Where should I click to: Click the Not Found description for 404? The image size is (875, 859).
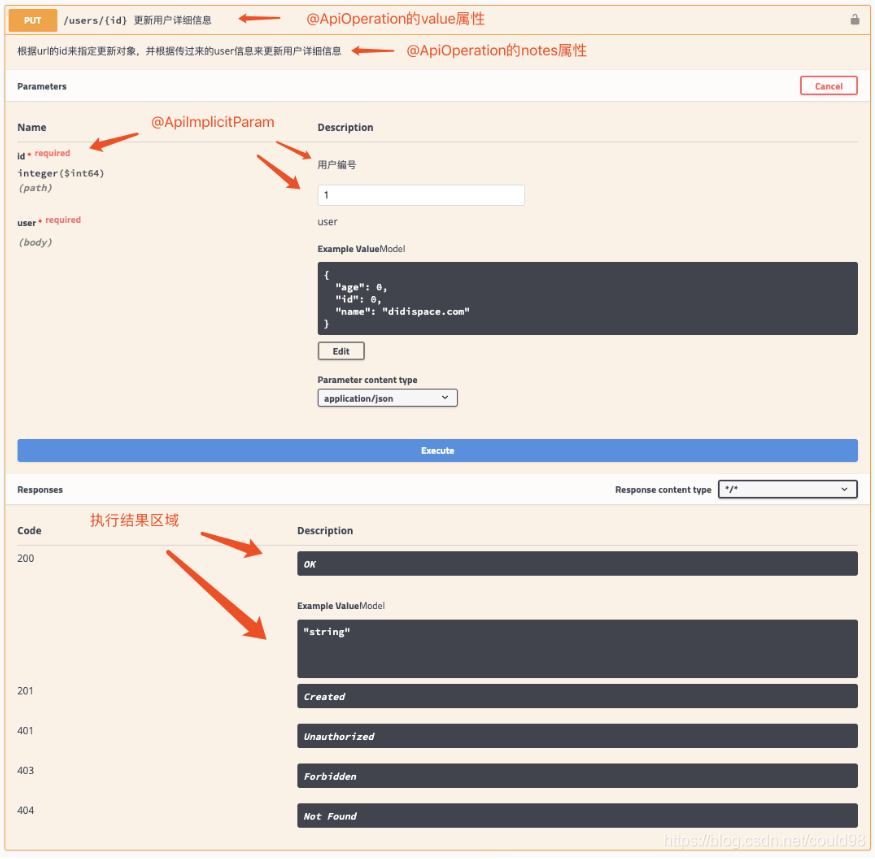(x=577, y=815)
